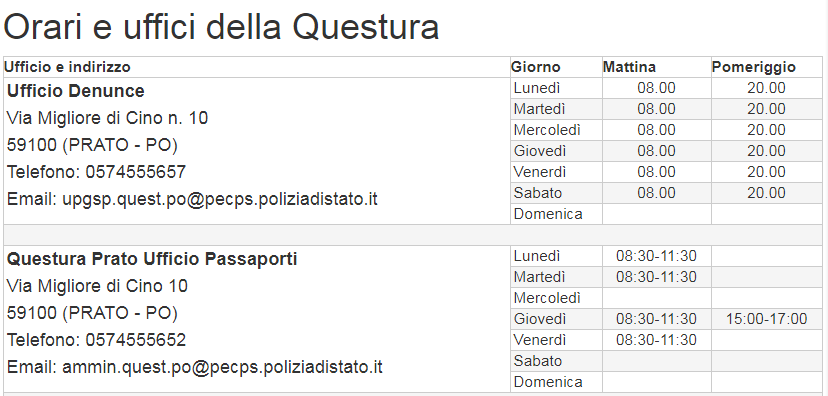Select the Denunce address Via Migliore di Cino n. 10
Screen dimensions: 828x396
107,118
